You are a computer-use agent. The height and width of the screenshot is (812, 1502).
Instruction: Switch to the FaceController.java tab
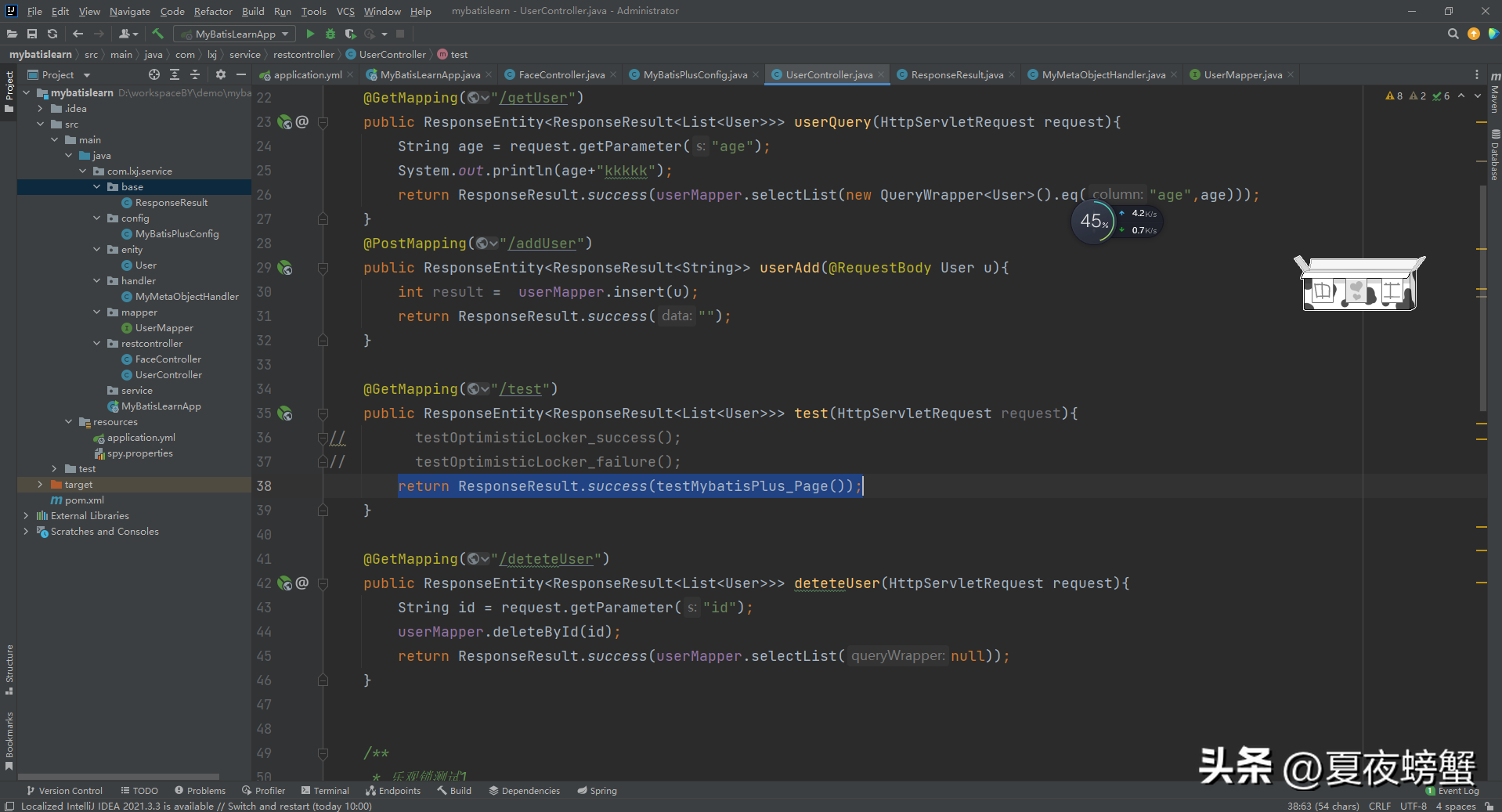coord(561,74)
